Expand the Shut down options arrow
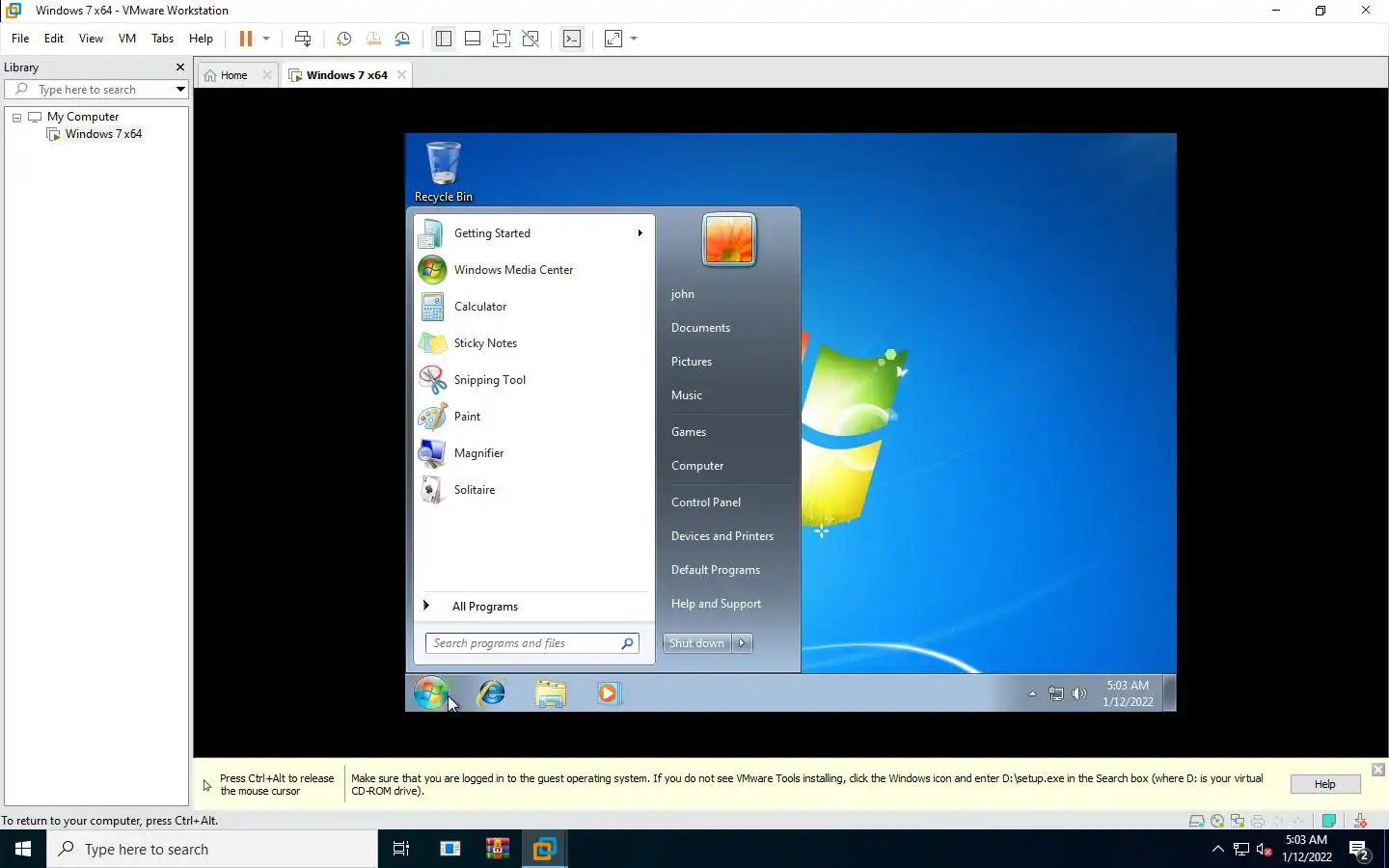The height and width of the screenshot is (868, 1389). coord(742,643)
